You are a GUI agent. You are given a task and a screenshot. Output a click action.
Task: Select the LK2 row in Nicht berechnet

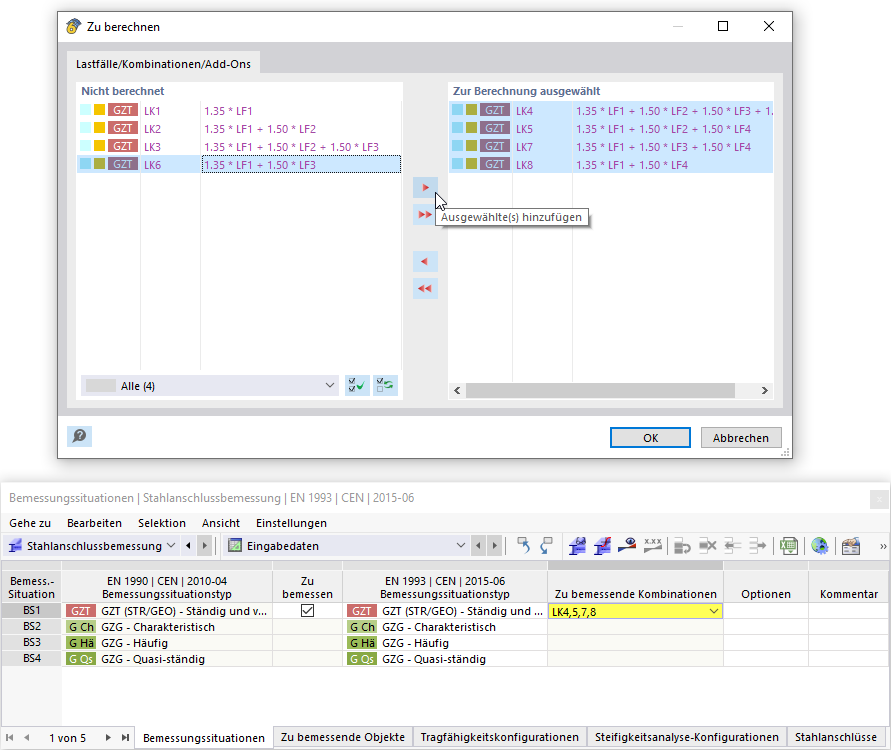239,129
